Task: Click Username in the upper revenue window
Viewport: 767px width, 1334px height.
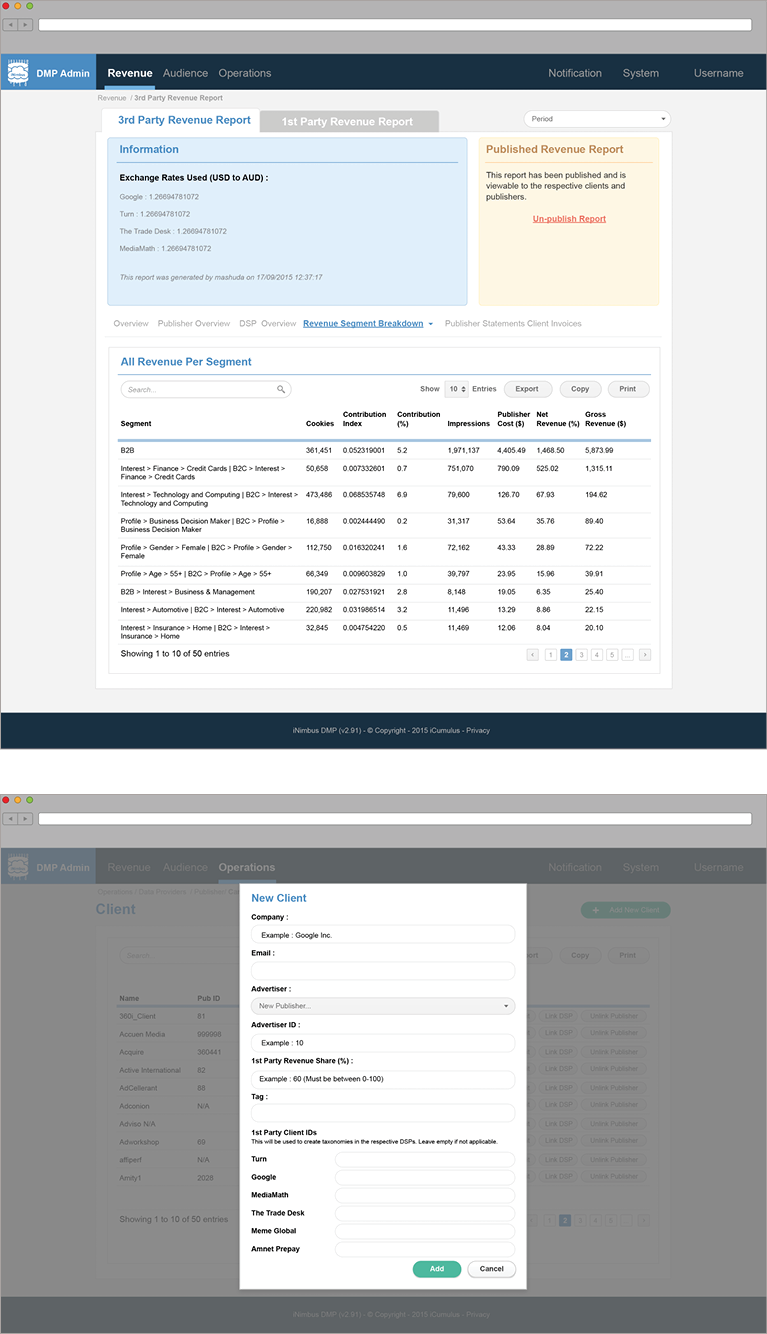Action: pos(719,73)
